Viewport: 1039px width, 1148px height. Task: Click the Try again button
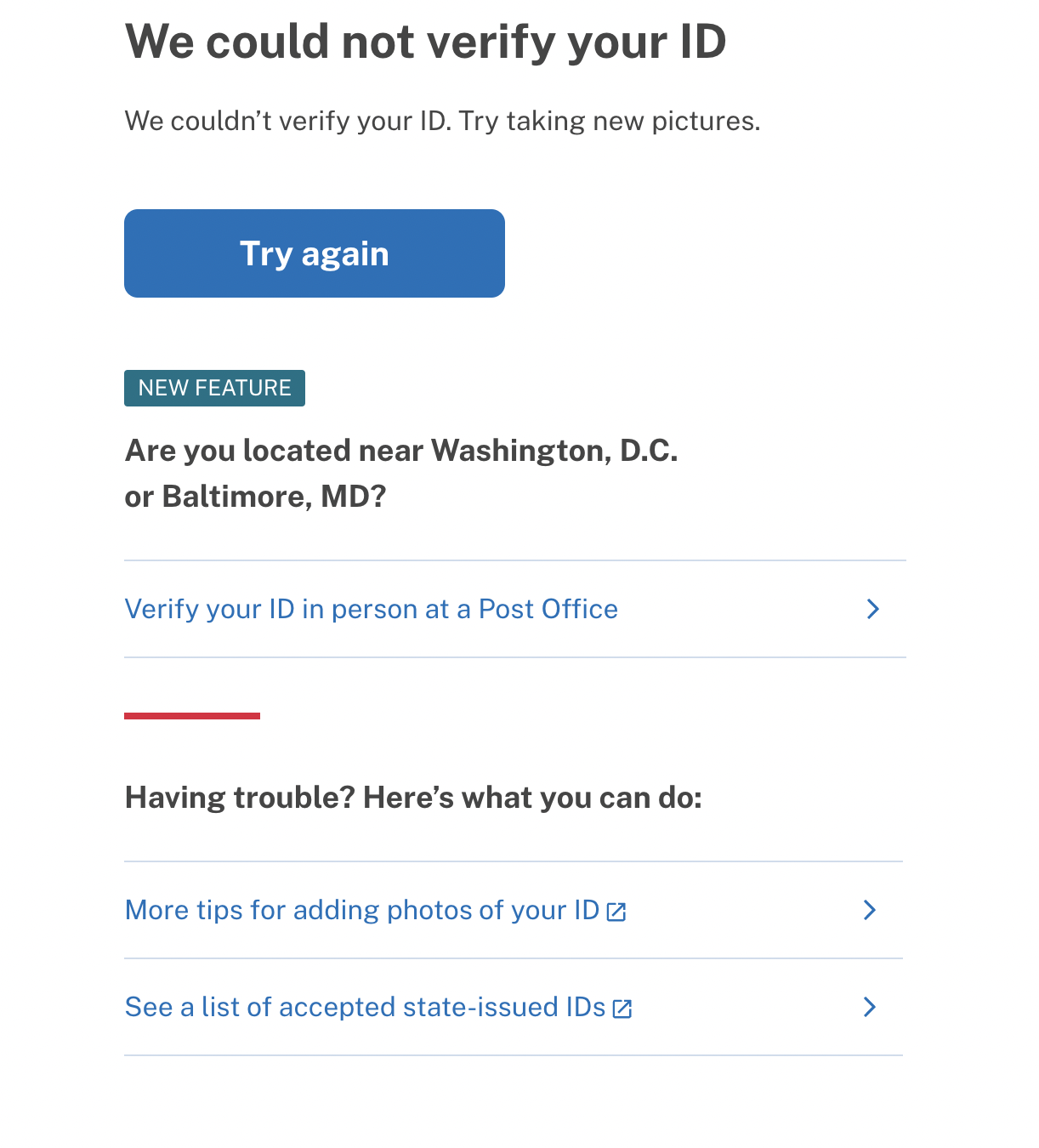point(315,253)
